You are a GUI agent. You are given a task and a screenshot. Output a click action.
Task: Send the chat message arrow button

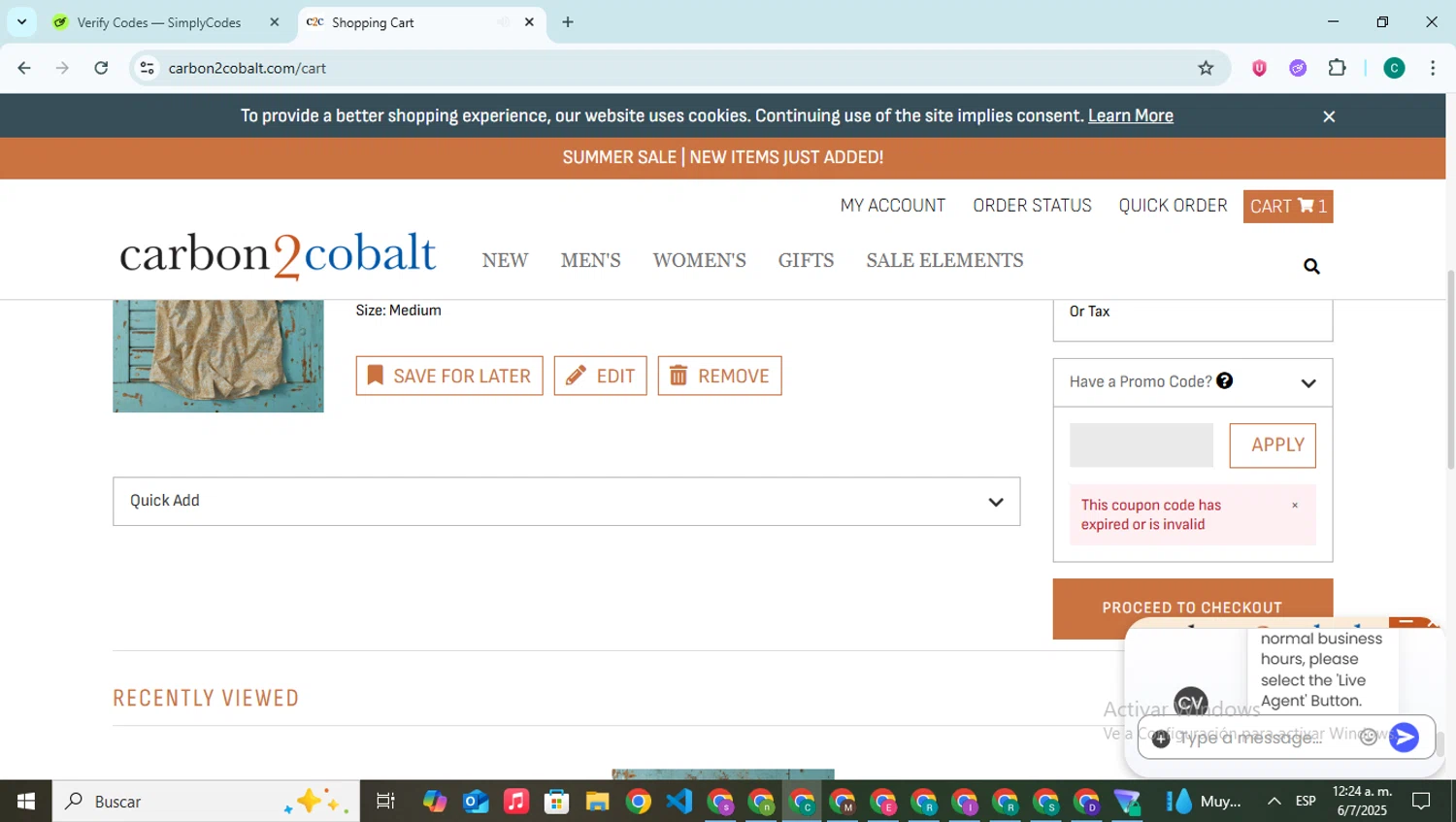point(1404,738)
